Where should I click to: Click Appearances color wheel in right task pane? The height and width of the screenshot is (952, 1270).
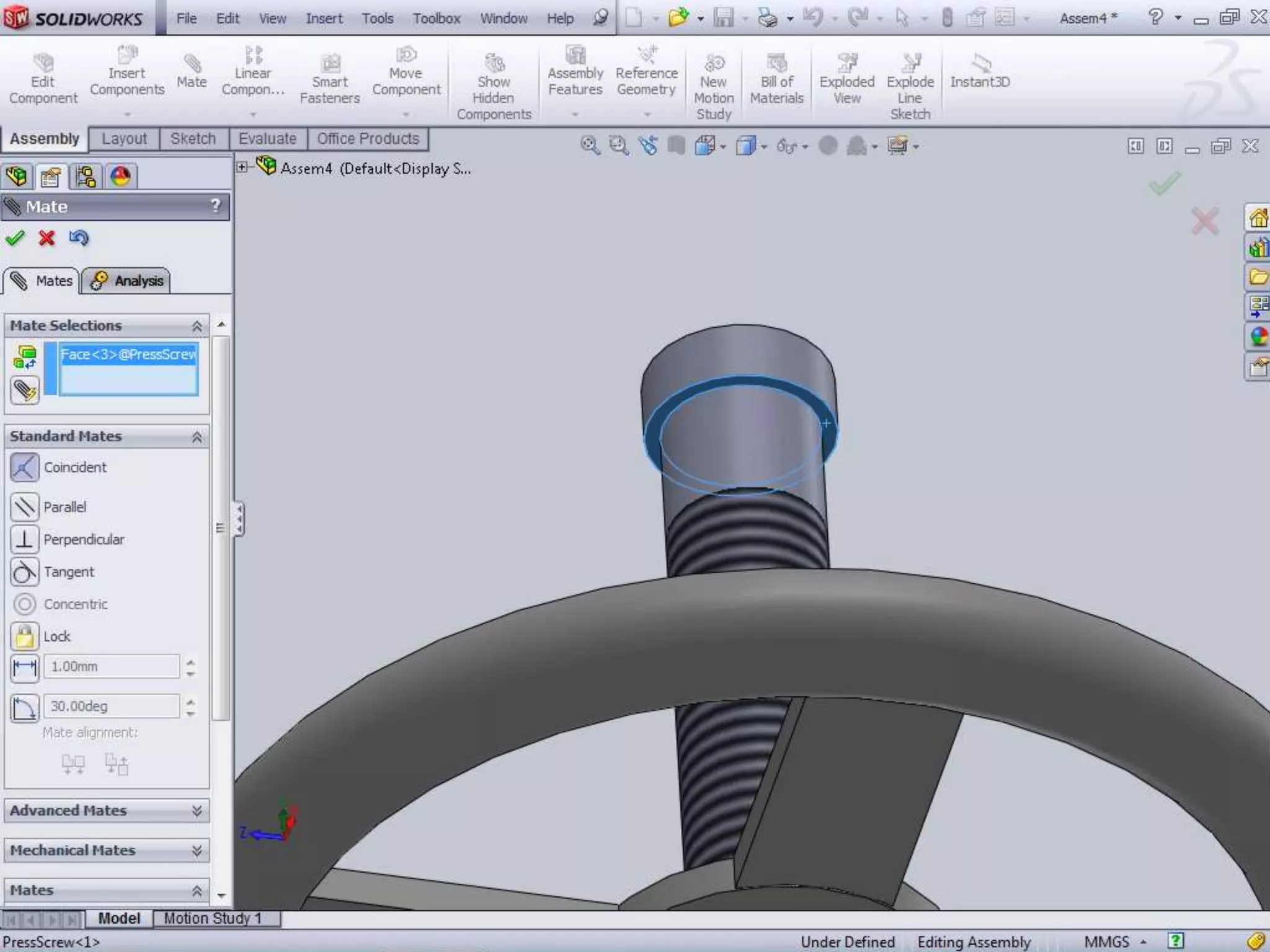coord(1258,337)
